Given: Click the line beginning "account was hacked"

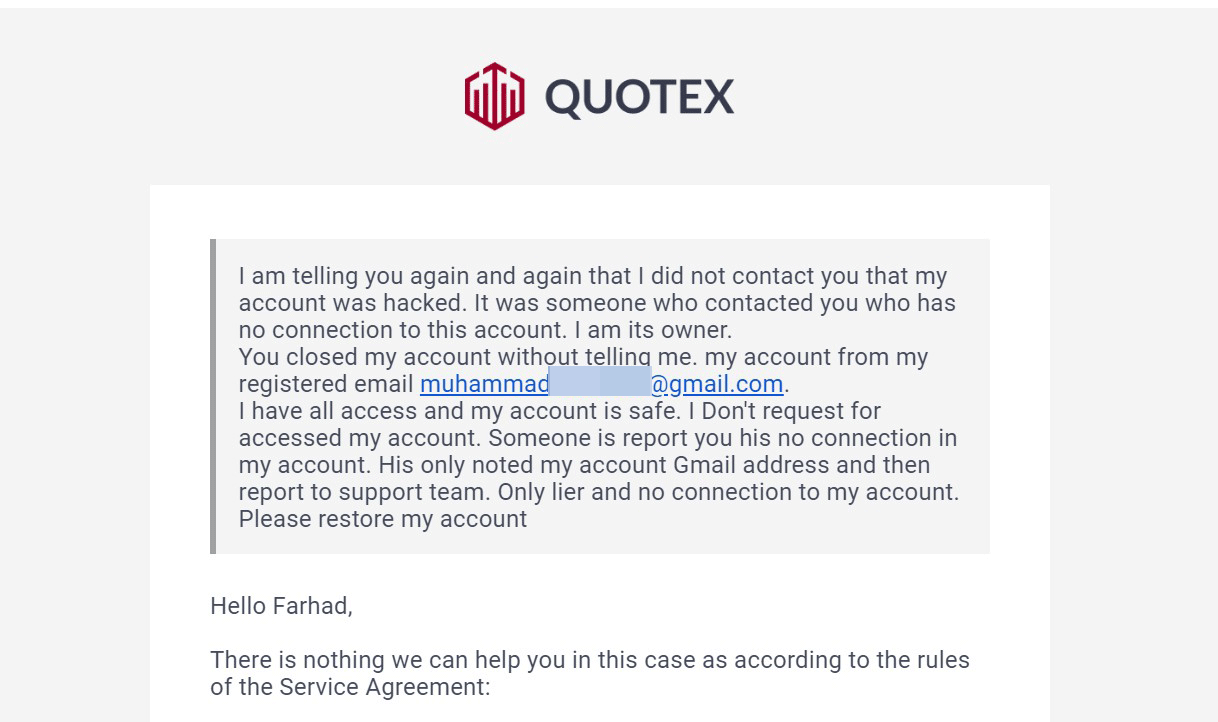Looking at the screenshot, I should tap(597, 303).
